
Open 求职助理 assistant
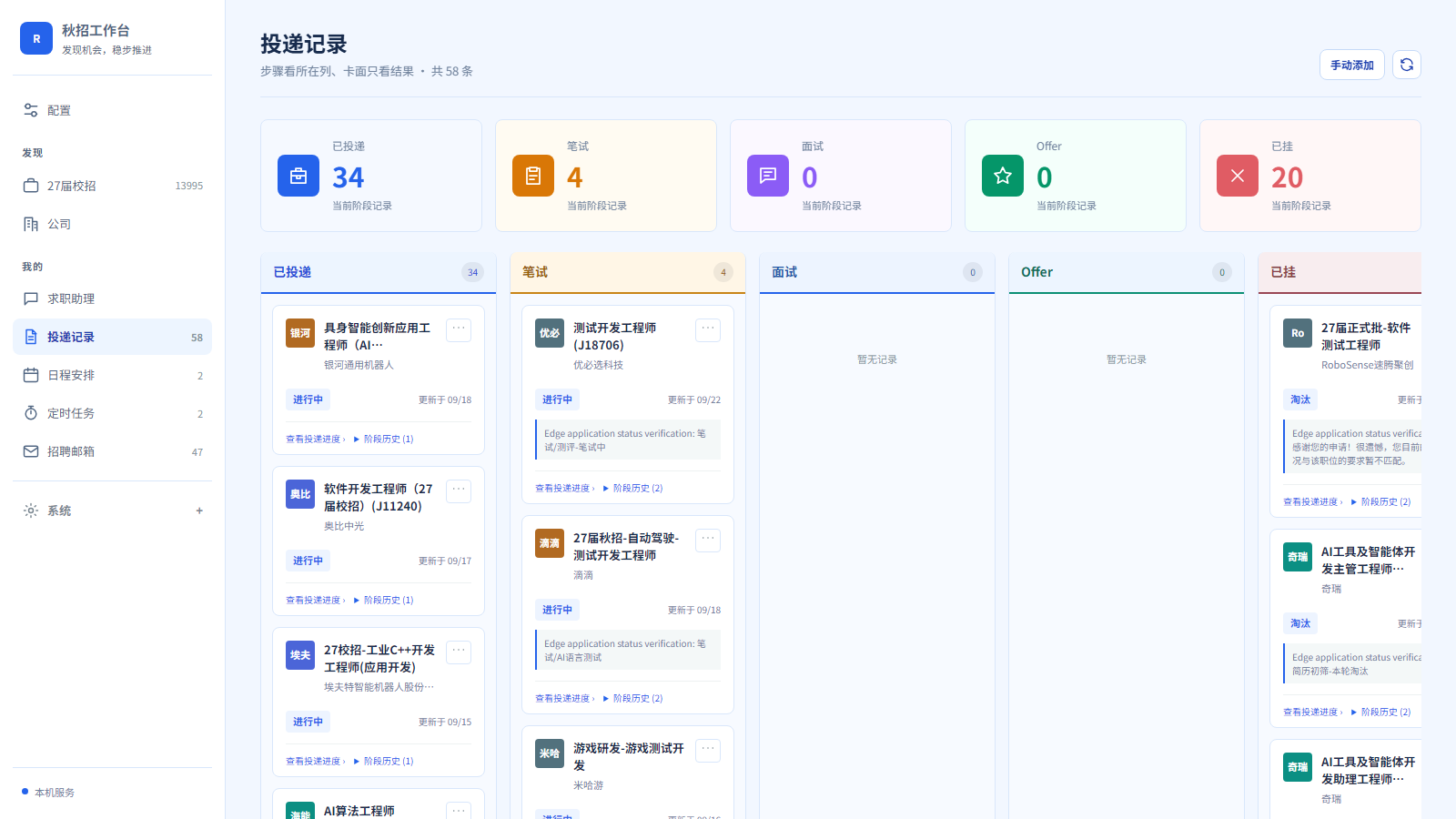112,298
